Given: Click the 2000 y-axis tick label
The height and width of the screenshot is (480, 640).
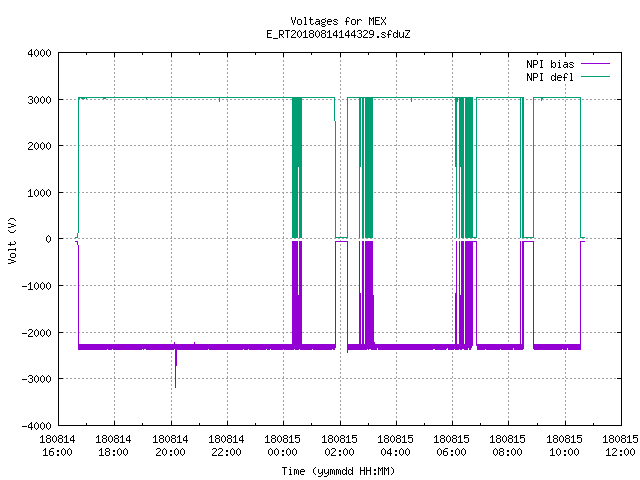Looking at the screenshot, I should point(39,146).
